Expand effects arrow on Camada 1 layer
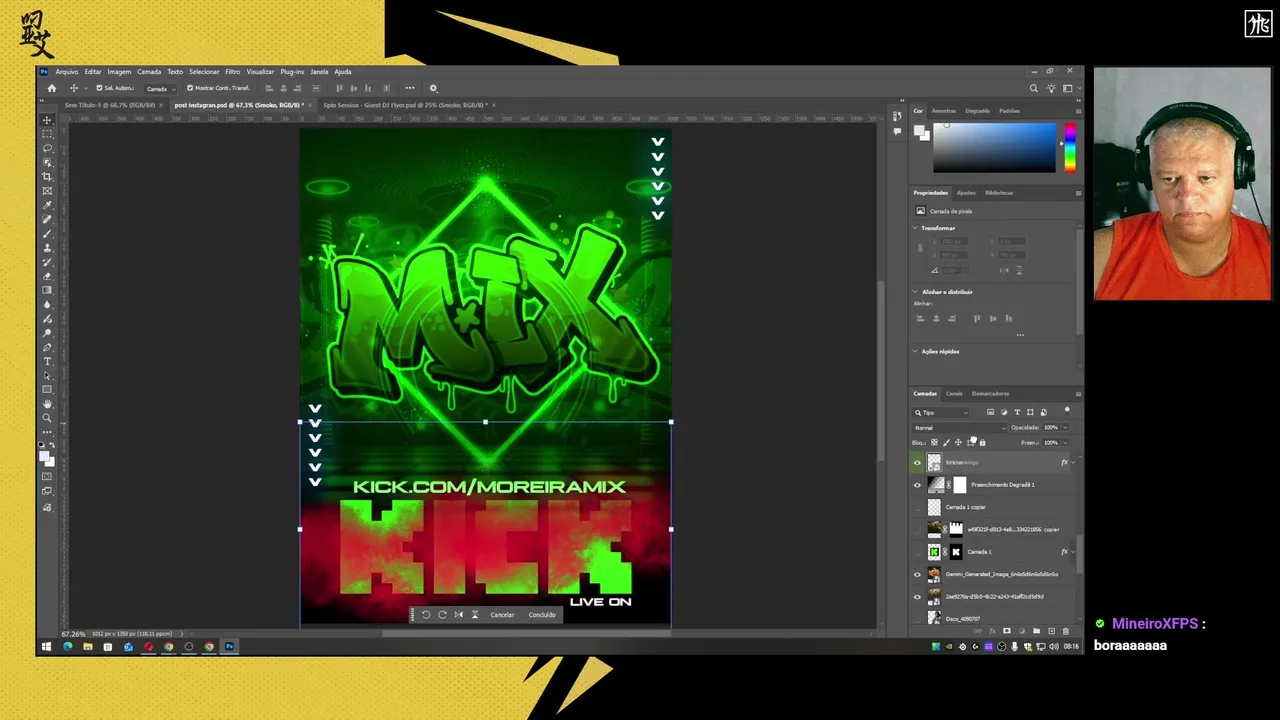The height and width of the screenshot is (720, 1280). [1073, 552]
